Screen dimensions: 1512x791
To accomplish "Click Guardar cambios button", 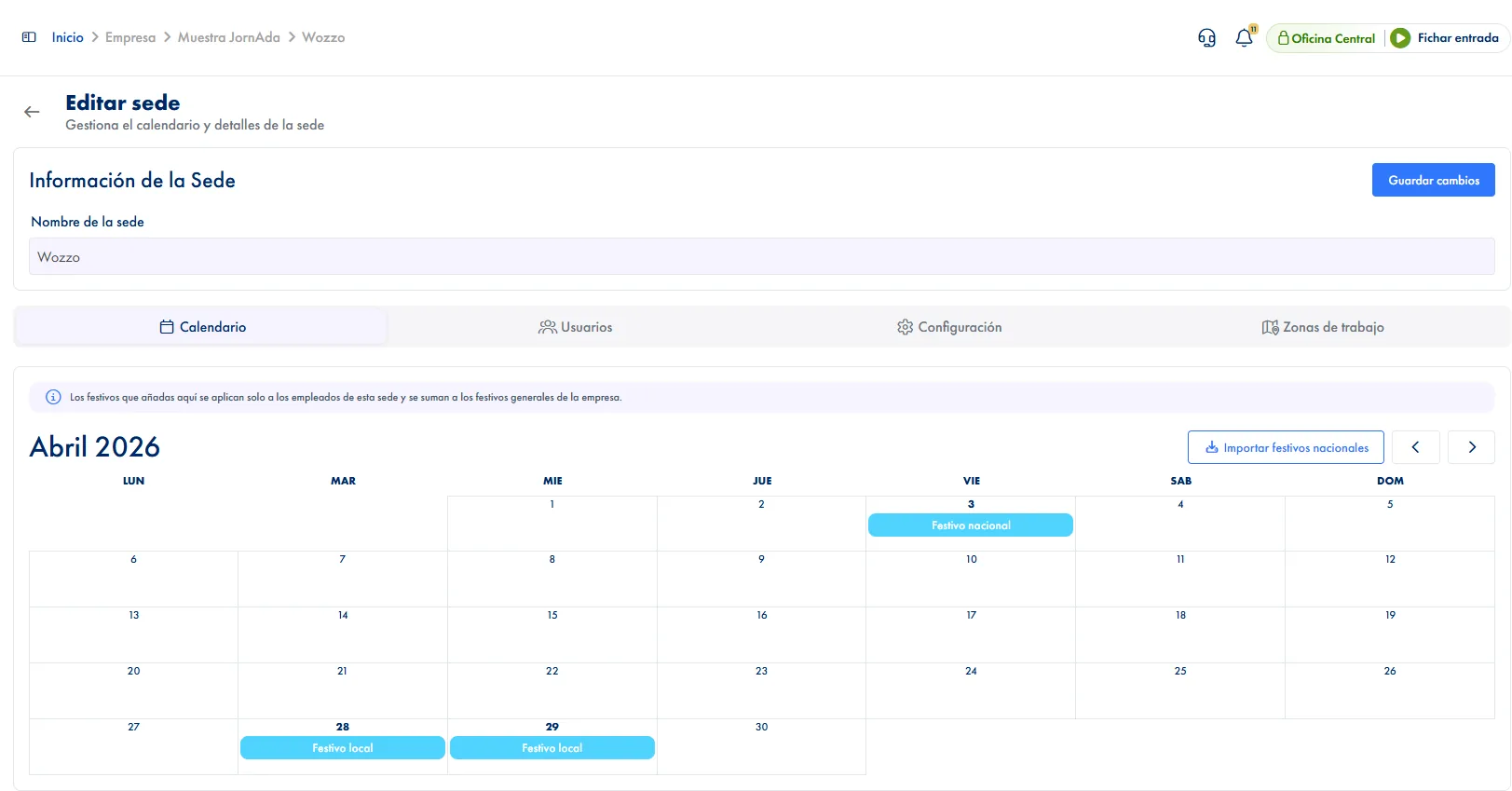I will click(x=1433, y=180).
